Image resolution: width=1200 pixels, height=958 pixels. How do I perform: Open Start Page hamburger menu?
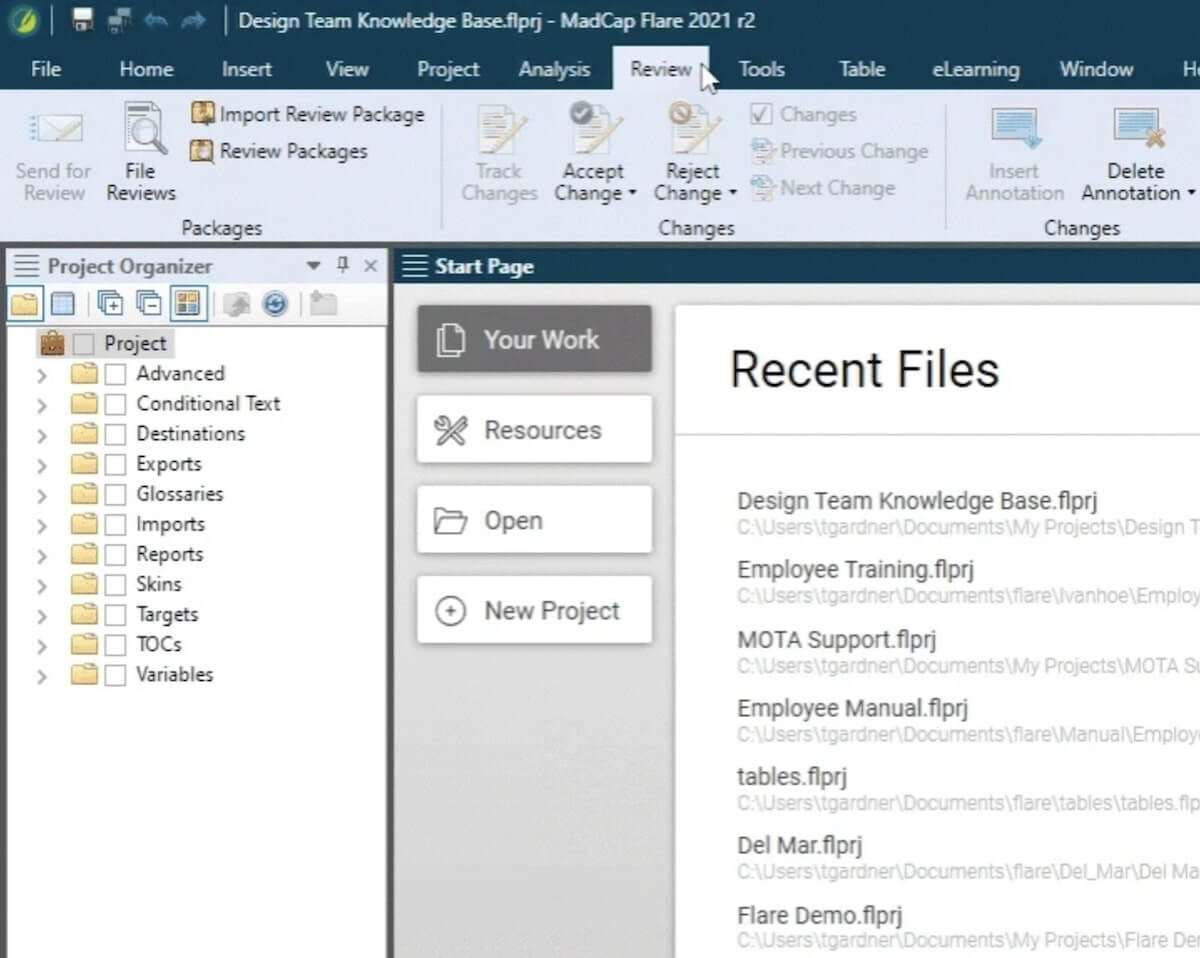[414, 266]
